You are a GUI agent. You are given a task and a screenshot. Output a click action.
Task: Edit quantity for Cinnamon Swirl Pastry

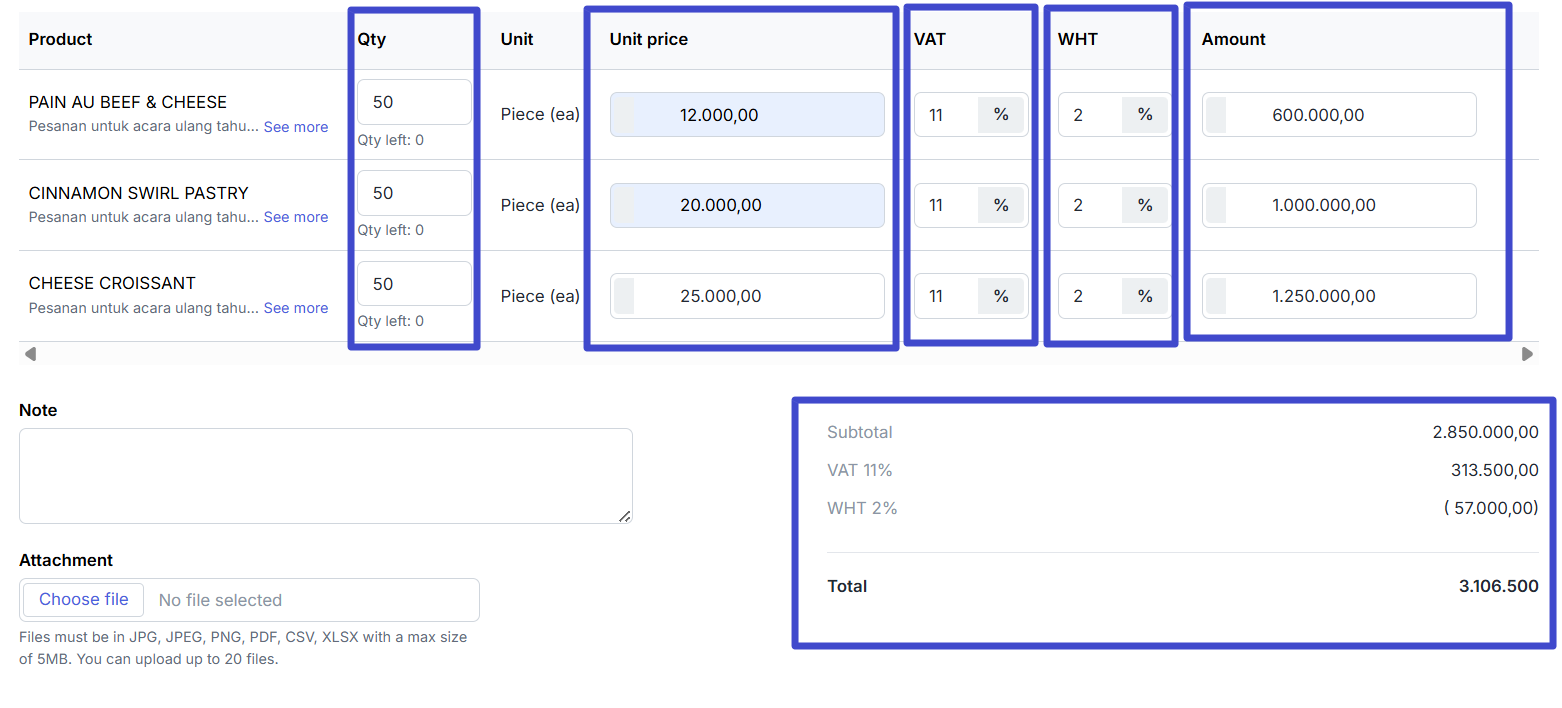413,193
